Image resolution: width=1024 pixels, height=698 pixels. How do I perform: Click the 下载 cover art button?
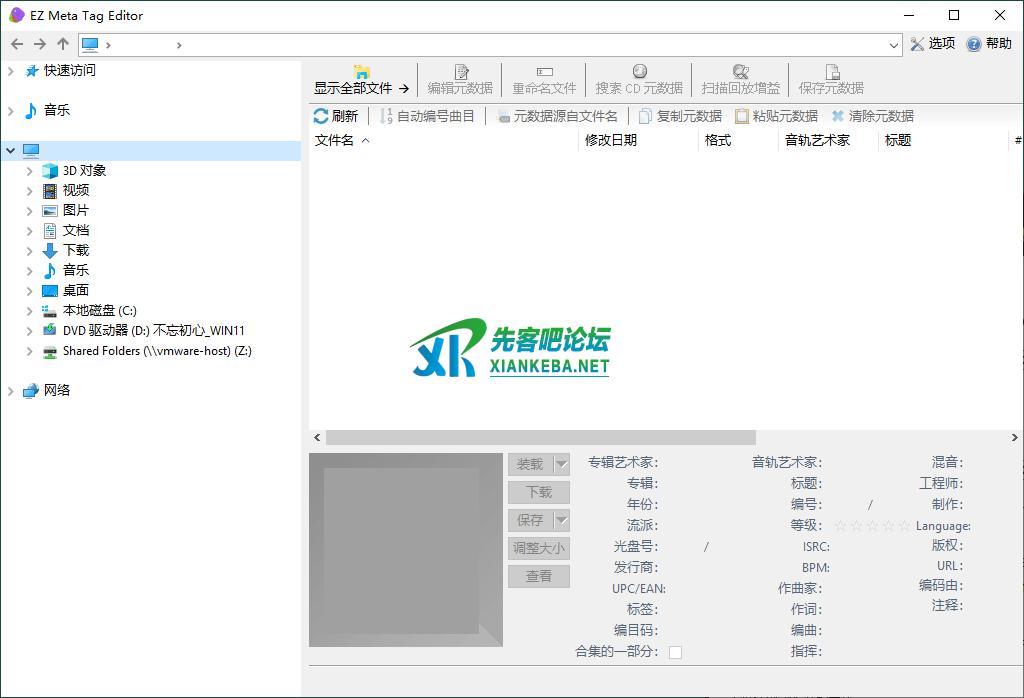(x=539, y=492)
